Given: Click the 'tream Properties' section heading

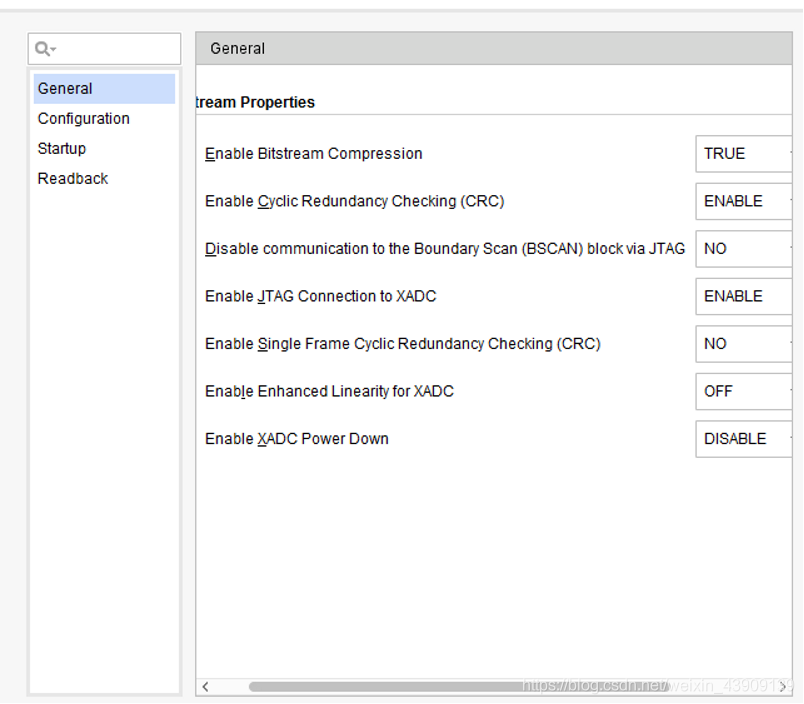Looking at the screenshot, I should [255, 102].
